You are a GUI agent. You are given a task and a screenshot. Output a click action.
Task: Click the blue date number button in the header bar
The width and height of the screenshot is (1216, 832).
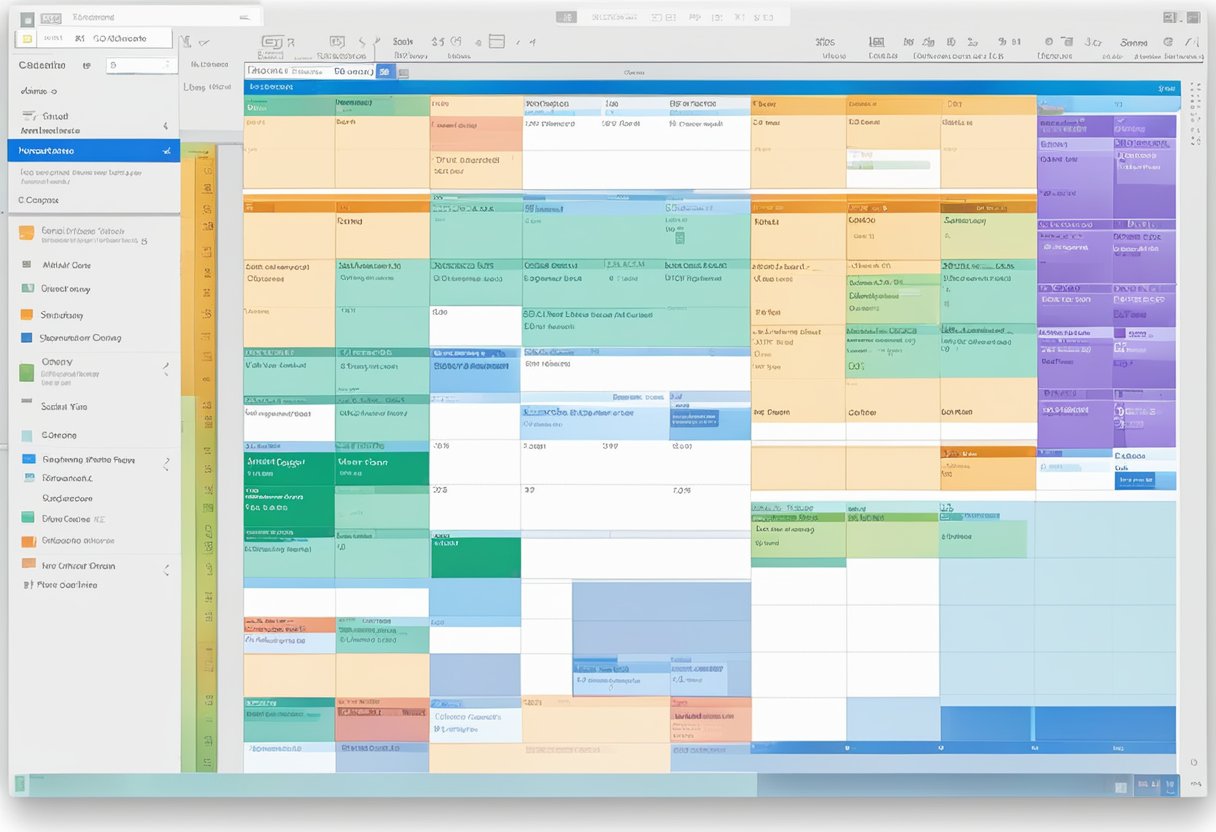(x=382, y=71)
